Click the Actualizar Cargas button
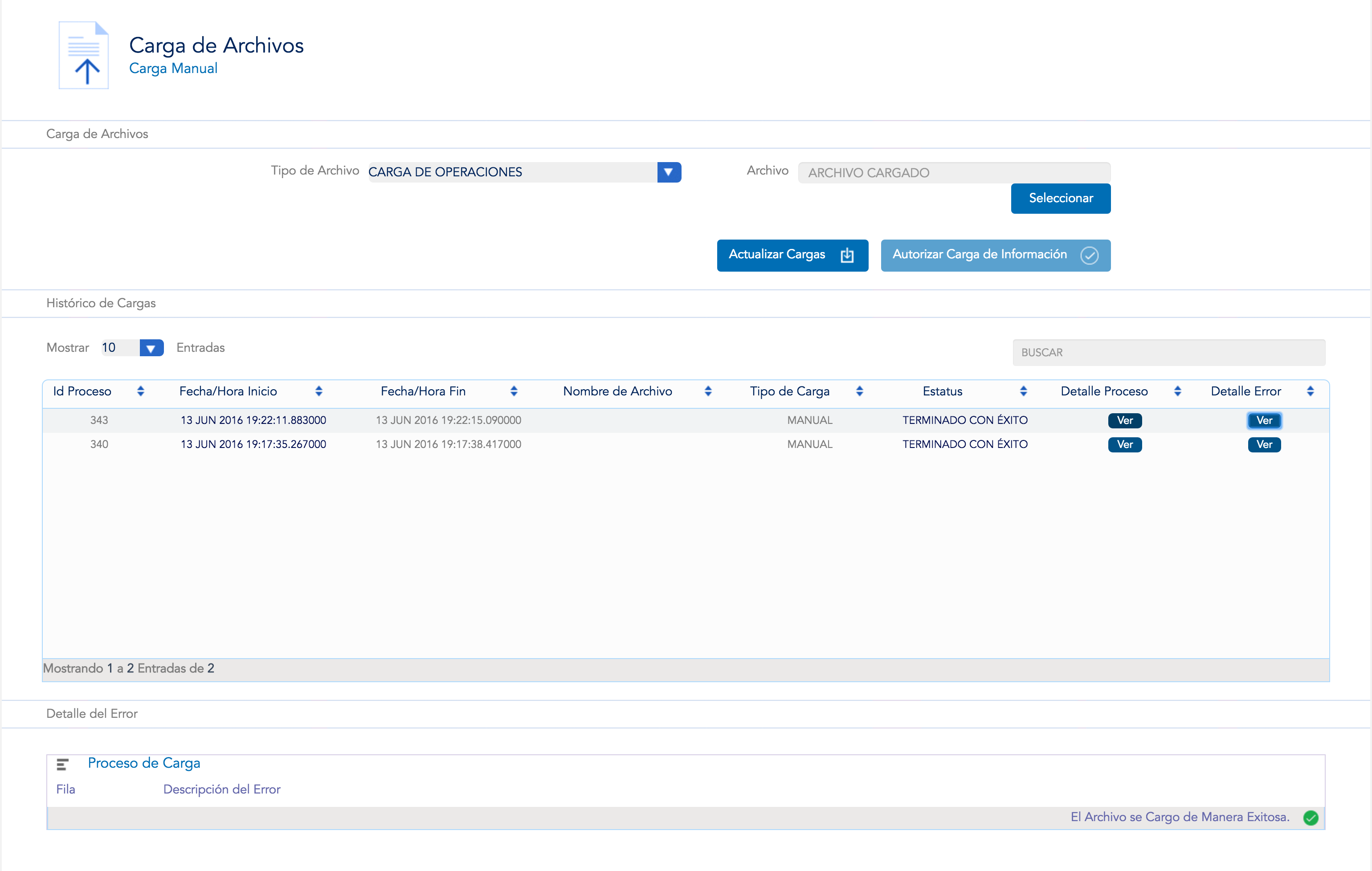The image size is (1372, 871). [x=792, y=255]
